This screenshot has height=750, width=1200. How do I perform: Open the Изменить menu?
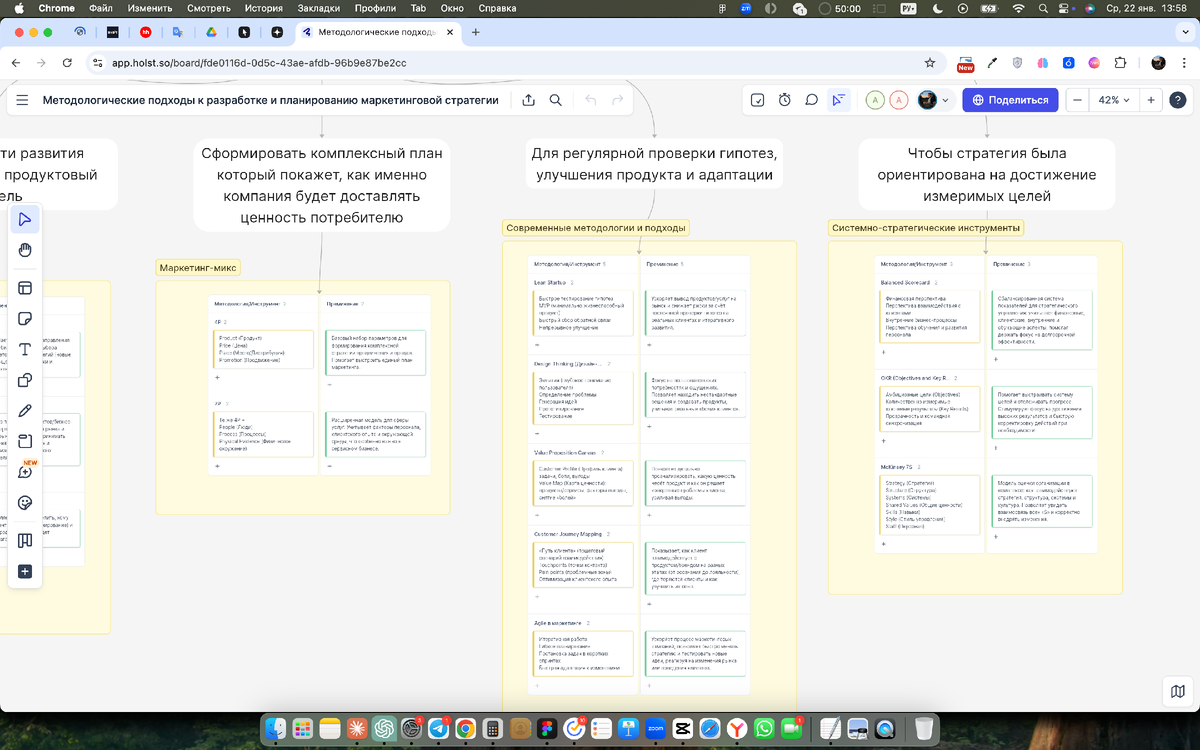coord(150,8)
